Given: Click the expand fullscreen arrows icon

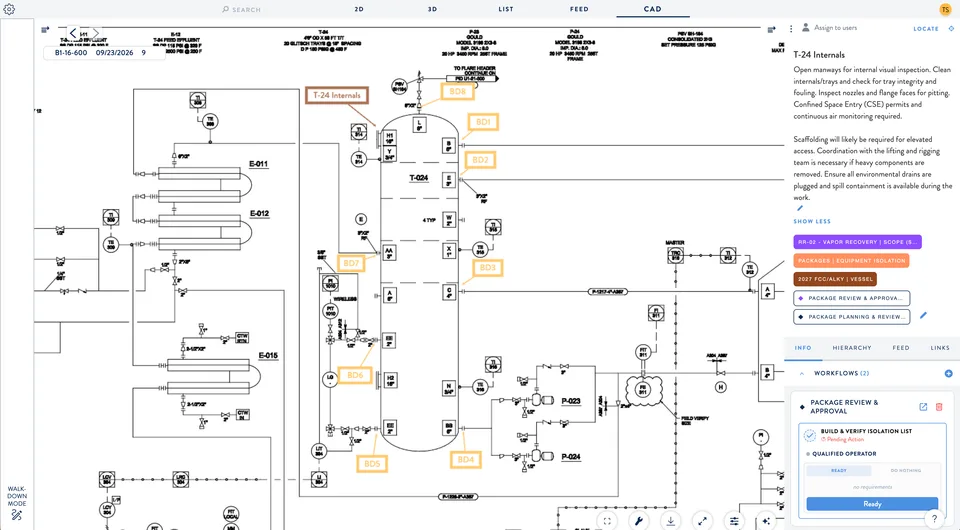Looking at the screenshot, I should [702, 521].
